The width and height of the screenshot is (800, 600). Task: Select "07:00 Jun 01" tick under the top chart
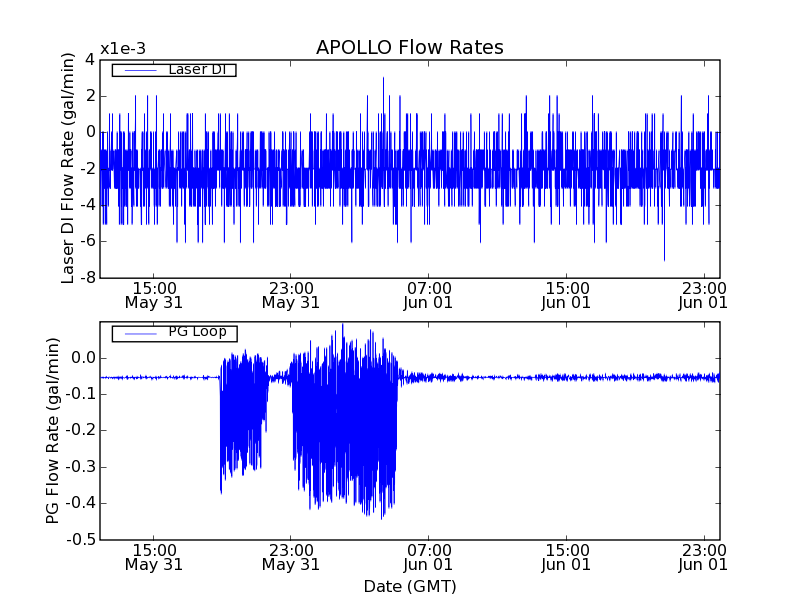(x=429, y=294)
